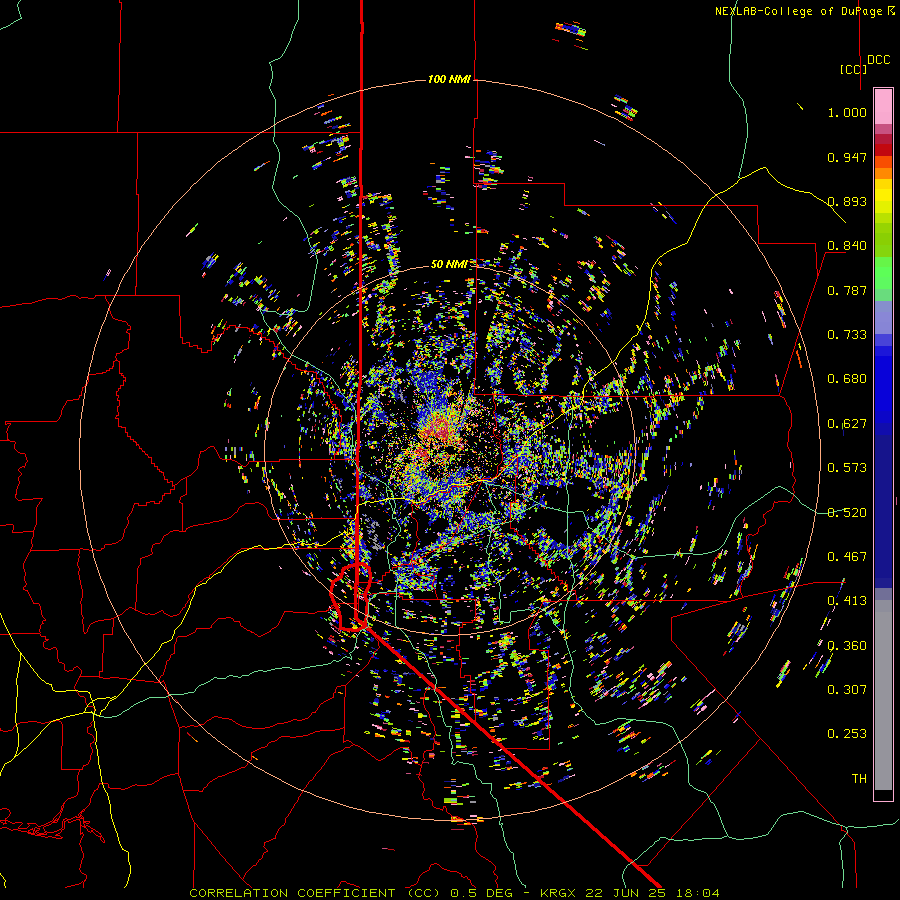Click the 100 NMI range ring label
Viewport: 900px width, 900px height.
pos(449,79)
